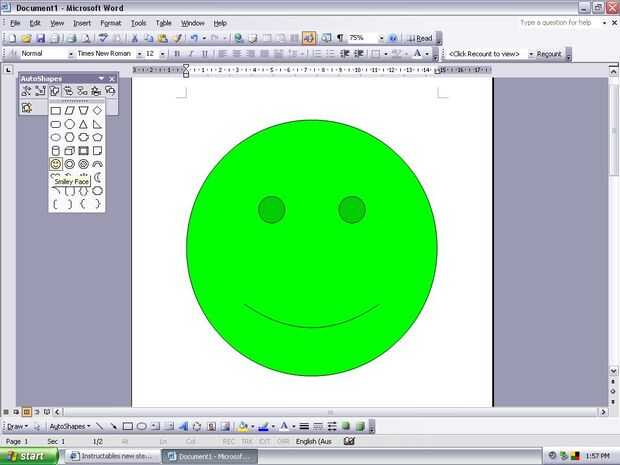The image size is (620, 465).
Task: Open the Draw menu on Drawing toolbar
Action: coord(17,426)
